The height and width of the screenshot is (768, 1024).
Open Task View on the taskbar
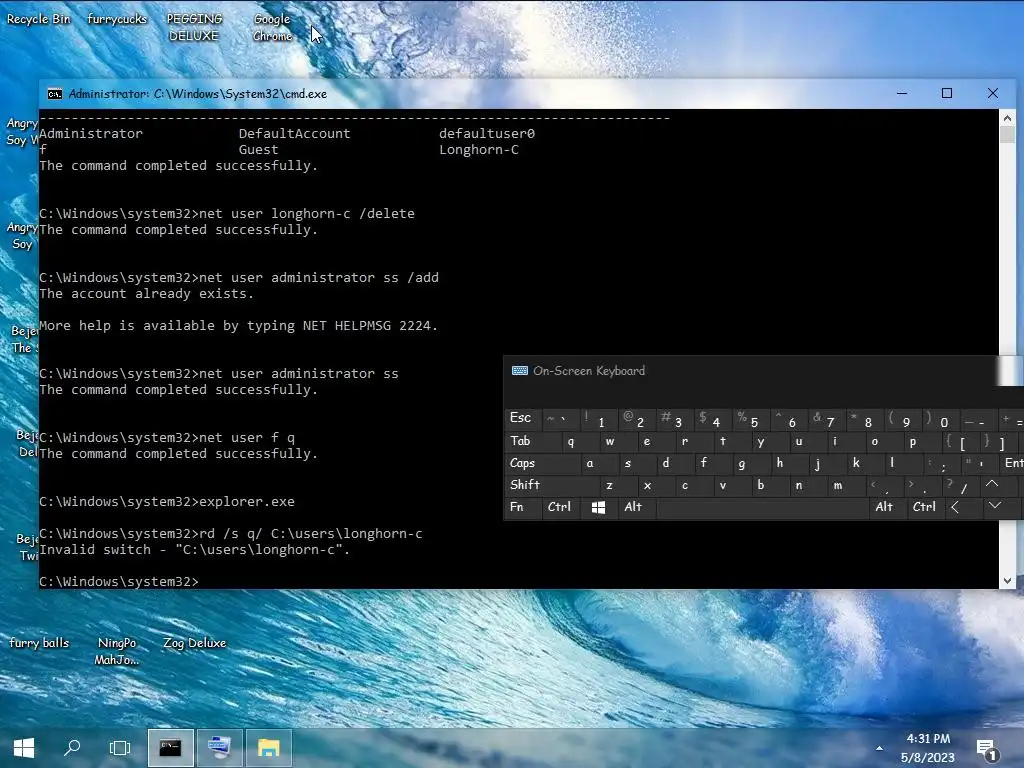tap(120, 748)
